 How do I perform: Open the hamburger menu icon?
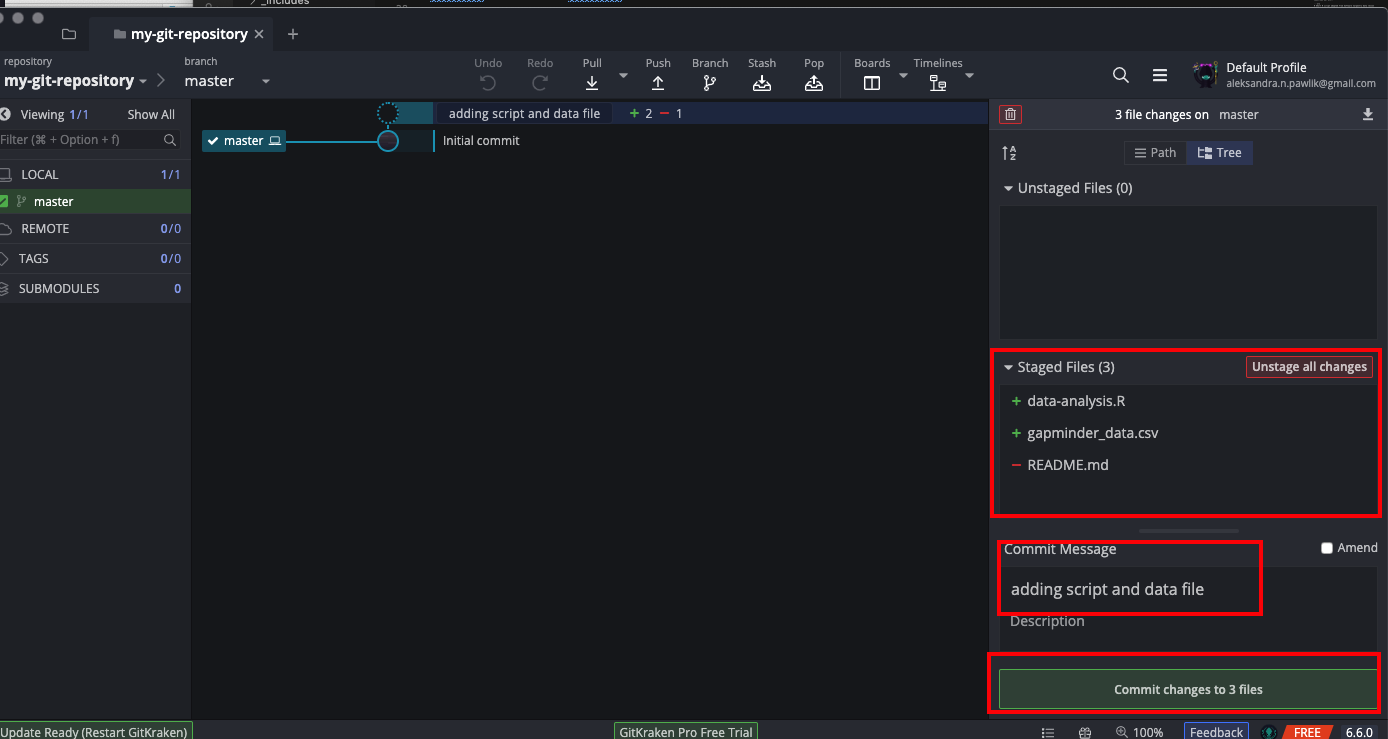click(1160, 75)
